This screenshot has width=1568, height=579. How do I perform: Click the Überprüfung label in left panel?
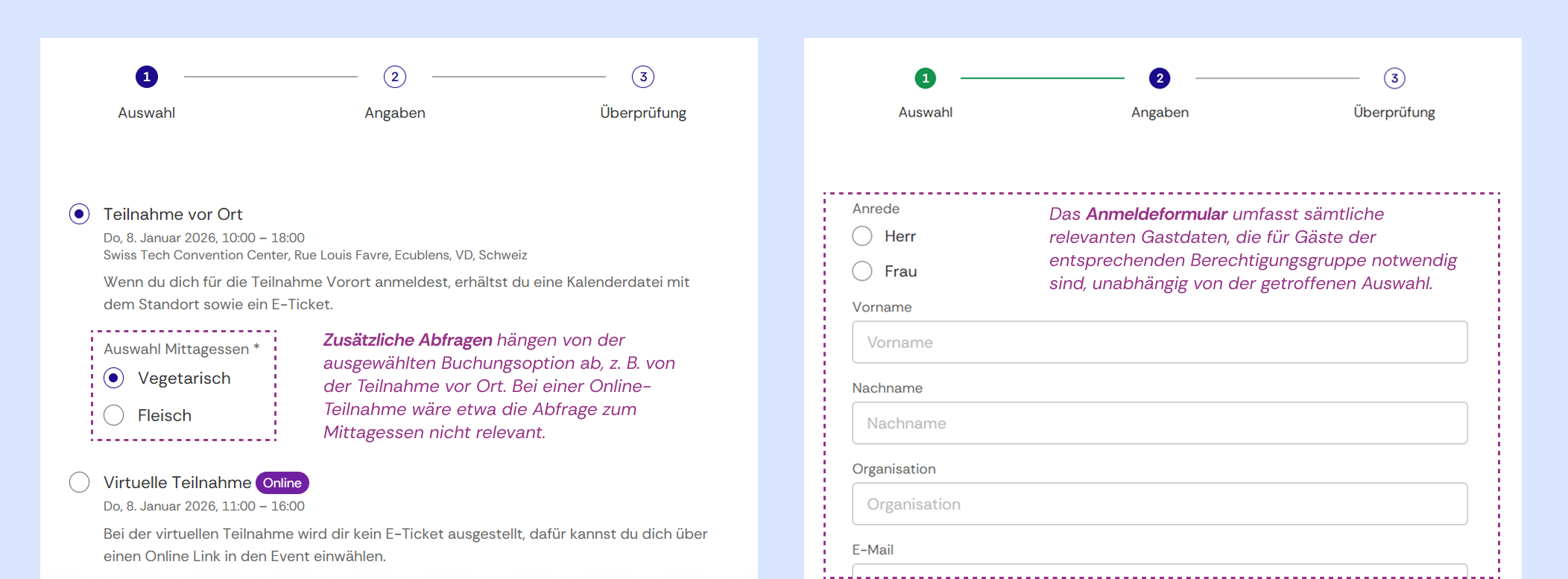coord(643,113)
